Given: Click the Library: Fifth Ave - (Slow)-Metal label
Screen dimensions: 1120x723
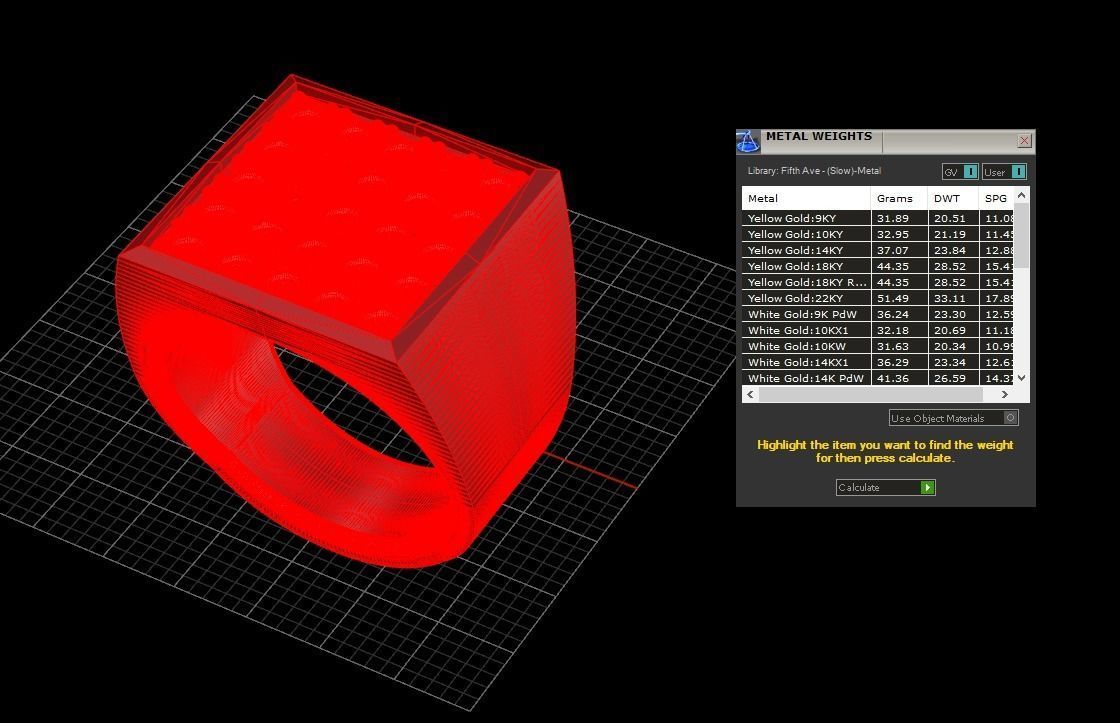Looking at the screenshot, I should click(814, 171).
